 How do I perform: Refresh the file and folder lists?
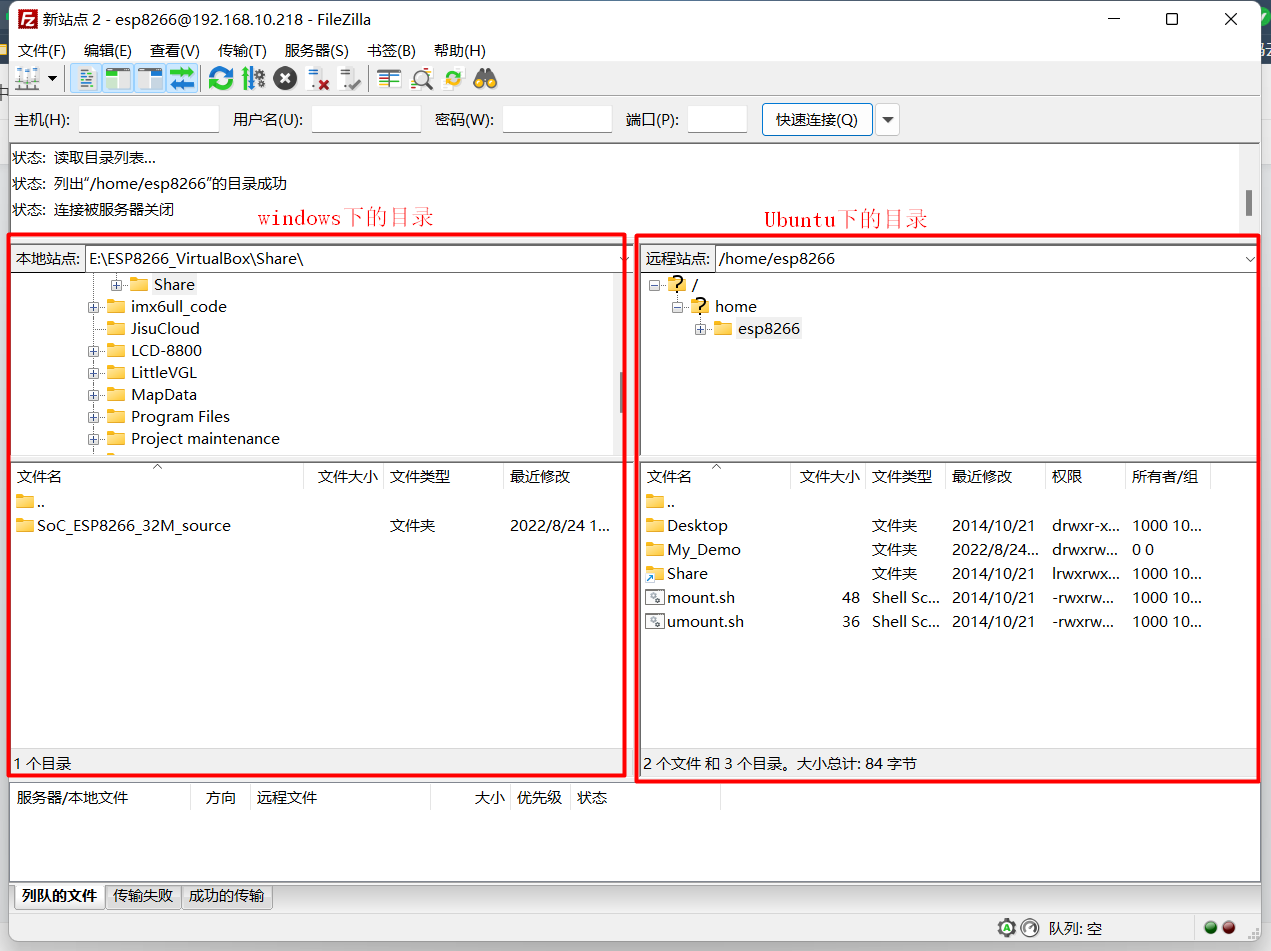221,79
